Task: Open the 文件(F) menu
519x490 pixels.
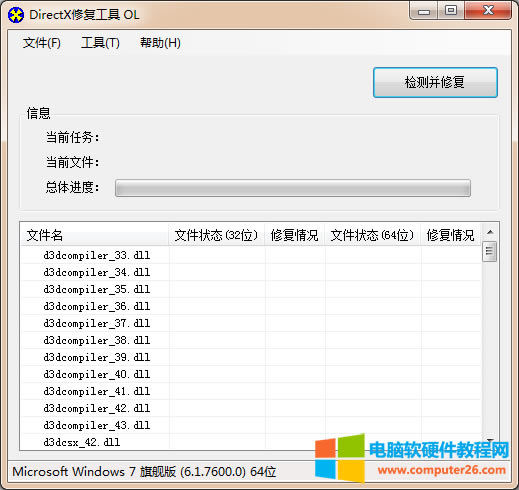Action: click(42, 43)
